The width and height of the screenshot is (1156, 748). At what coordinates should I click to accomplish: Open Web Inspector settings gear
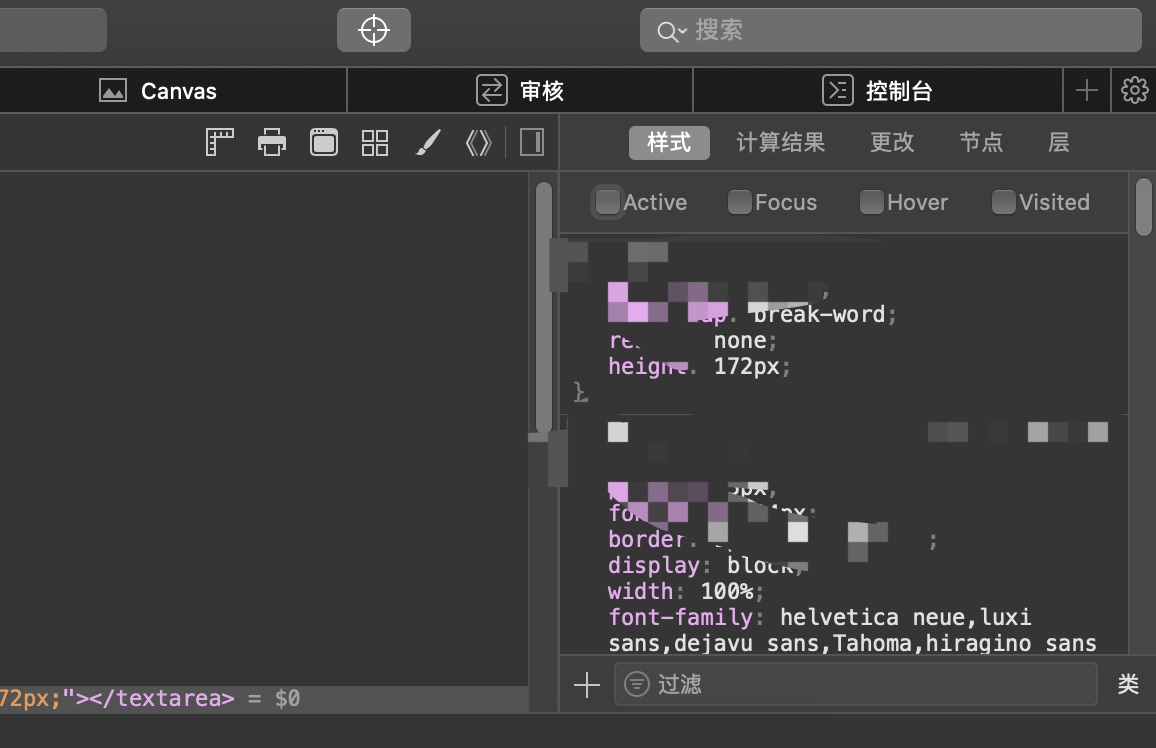coord(1134,91)
